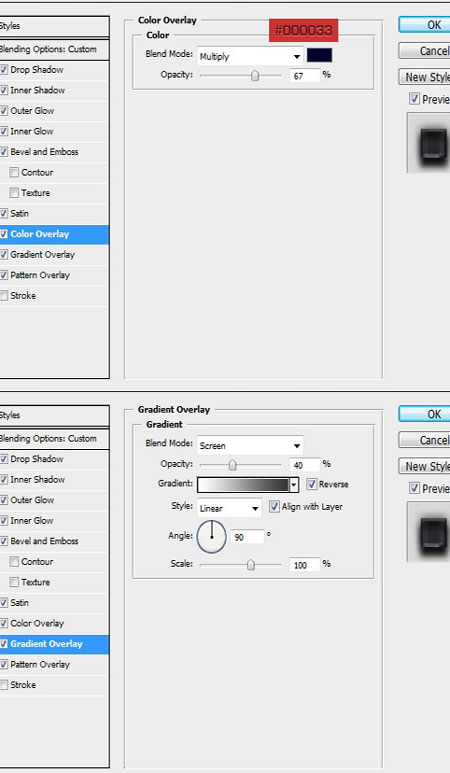This screenshot has width=450, height=773.
Task: Open Blend Mode dropdown showing Screen
Action: 250,446
